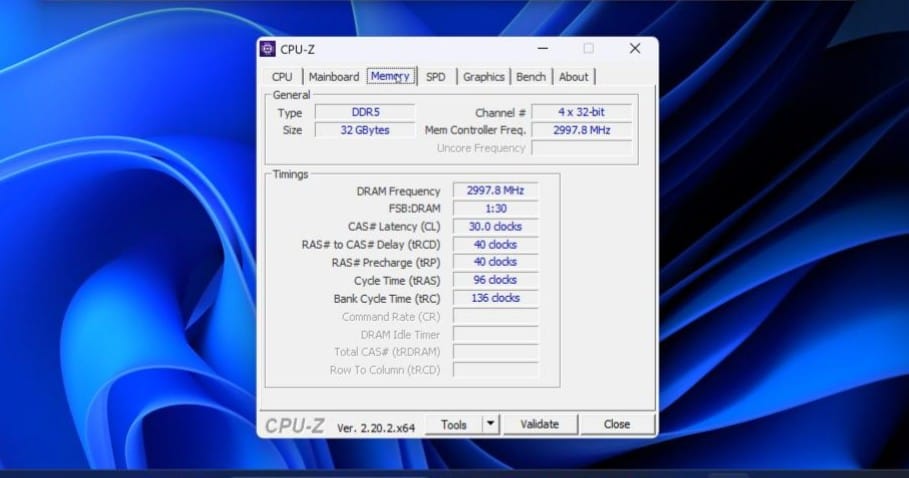Click the DDR5 memory type field

pos(365,112)
